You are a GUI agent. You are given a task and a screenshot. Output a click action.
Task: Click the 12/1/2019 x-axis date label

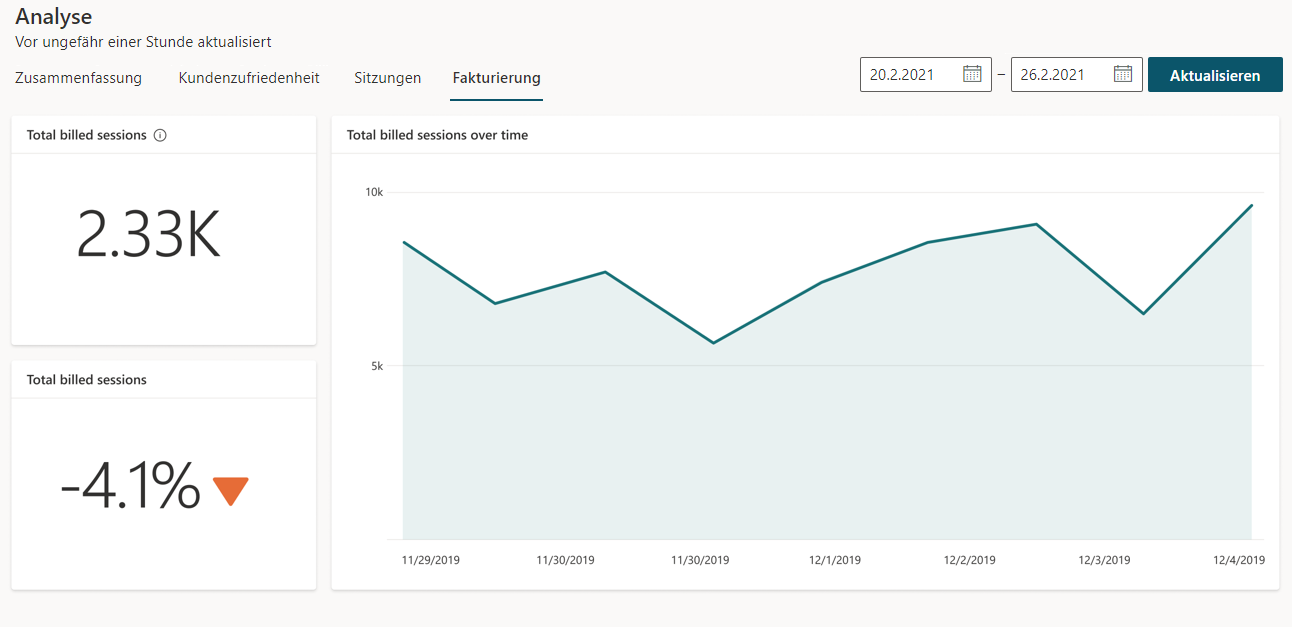pos(834,560)
